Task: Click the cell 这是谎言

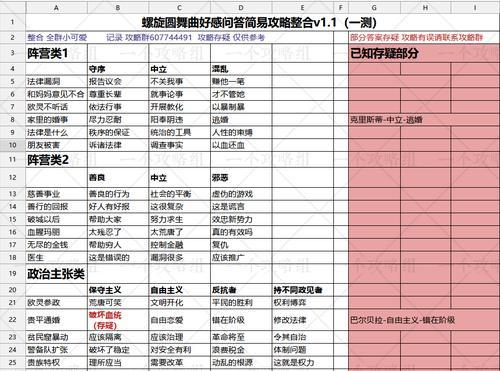Action: pyautogui.click(x=241, y=207)
